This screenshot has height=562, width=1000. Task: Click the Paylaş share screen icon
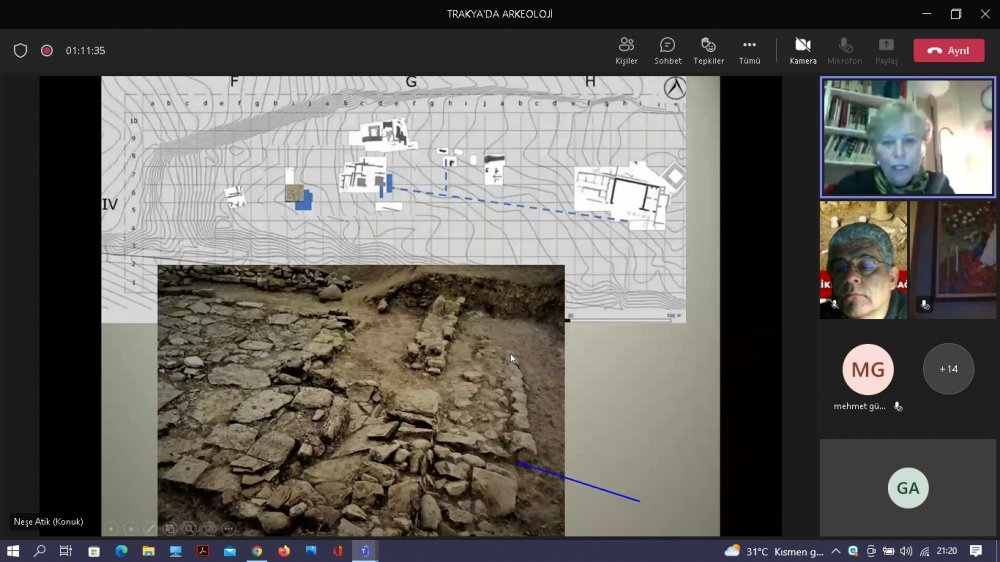click(886, 50)
